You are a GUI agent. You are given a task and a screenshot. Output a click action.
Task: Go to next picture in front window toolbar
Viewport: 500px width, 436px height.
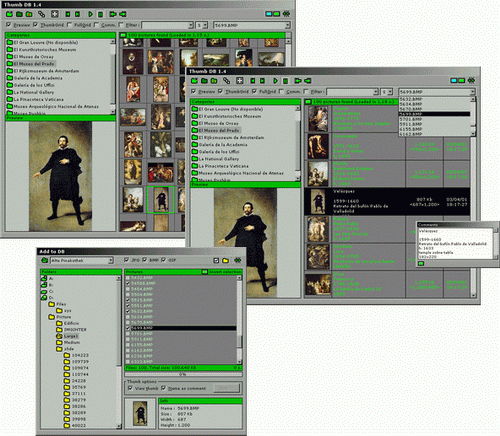(262, 81)
